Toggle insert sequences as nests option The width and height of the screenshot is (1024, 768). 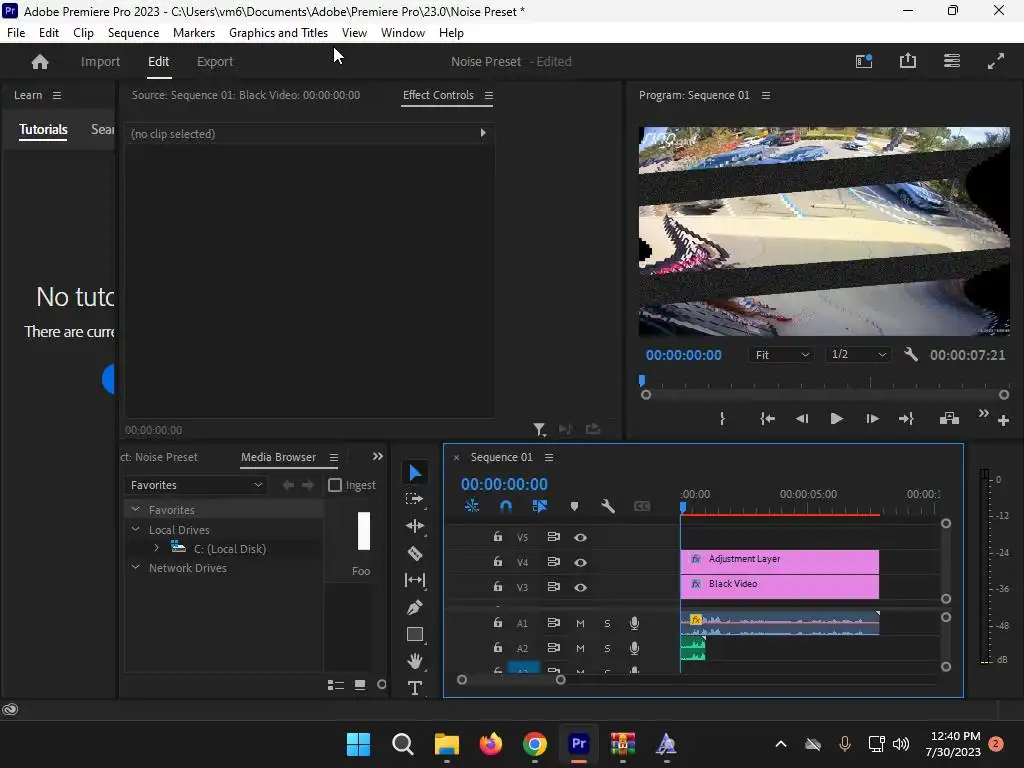click(x=472, y=506)
